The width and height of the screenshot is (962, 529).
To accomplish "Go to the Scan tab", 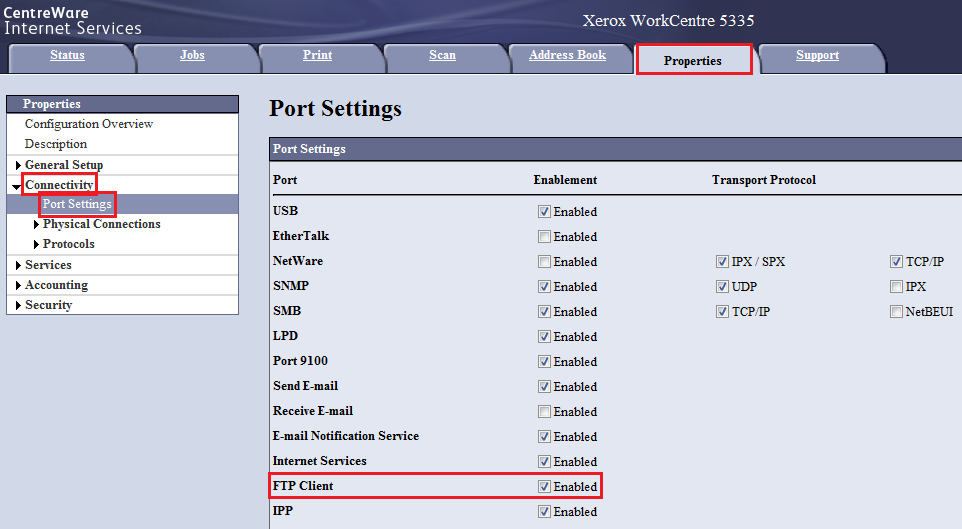I will [442, 56].
